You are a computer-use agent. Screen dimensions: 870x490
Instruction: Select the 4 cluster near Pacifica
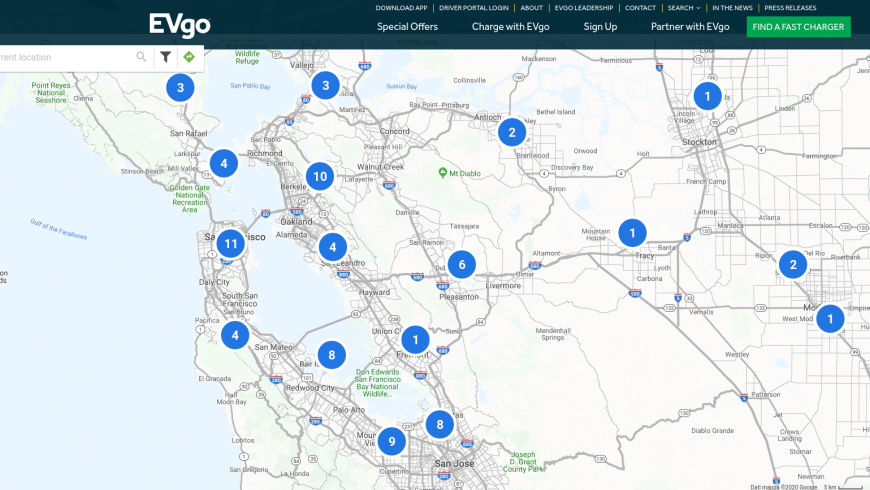[x=235, y=335]
